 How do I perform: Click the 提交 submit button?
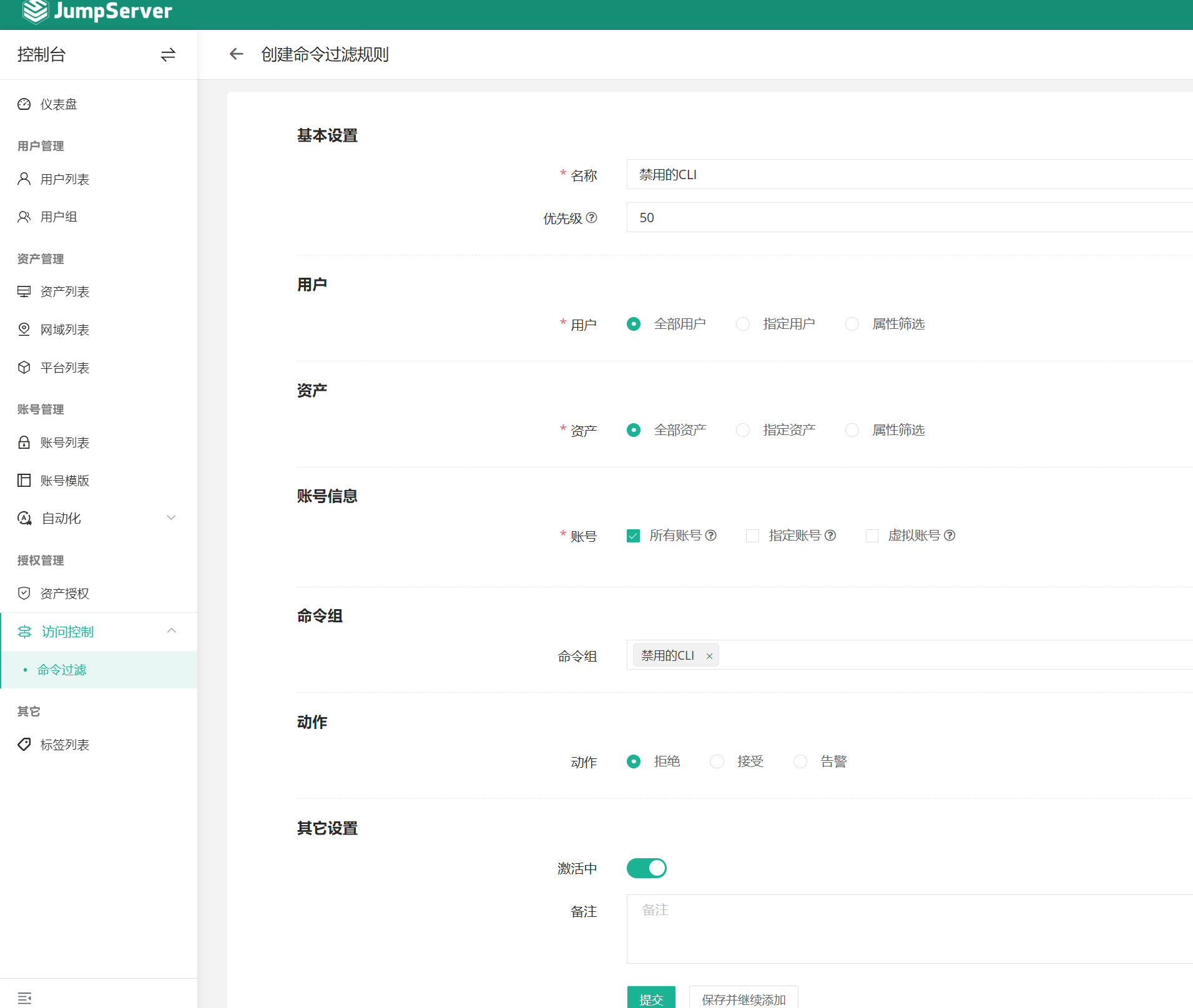(x=651, y=998)
